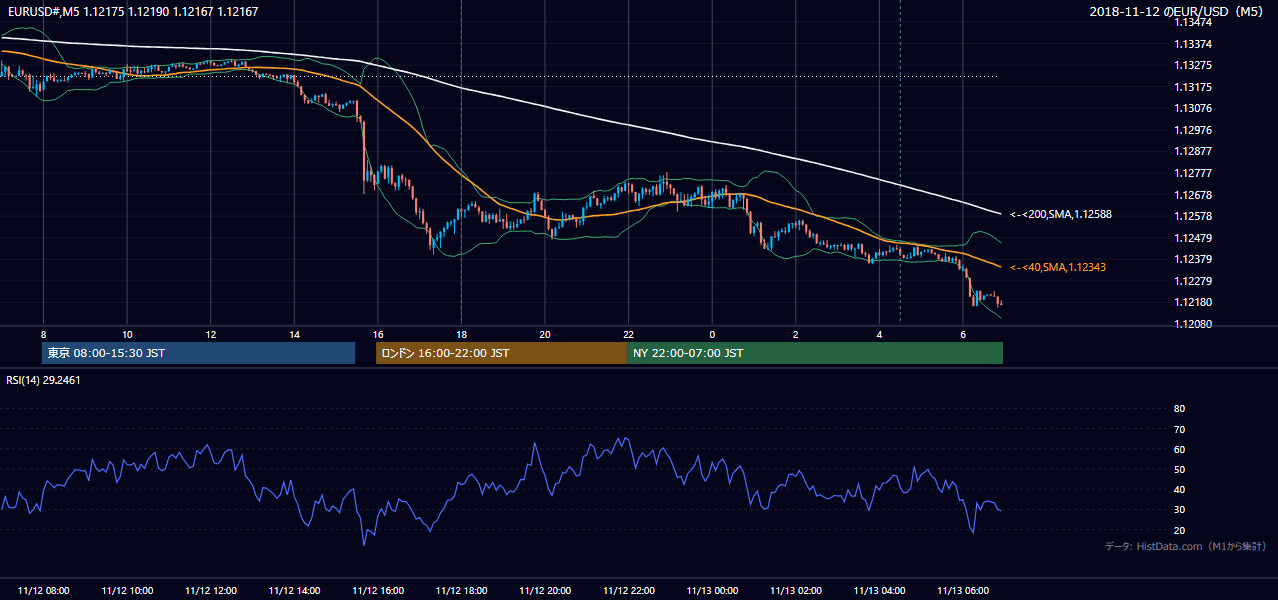Click price scale value 1.13474
Viewport: 1278px width, 600px height.
pyautogui.click(x=1193, y=22)
